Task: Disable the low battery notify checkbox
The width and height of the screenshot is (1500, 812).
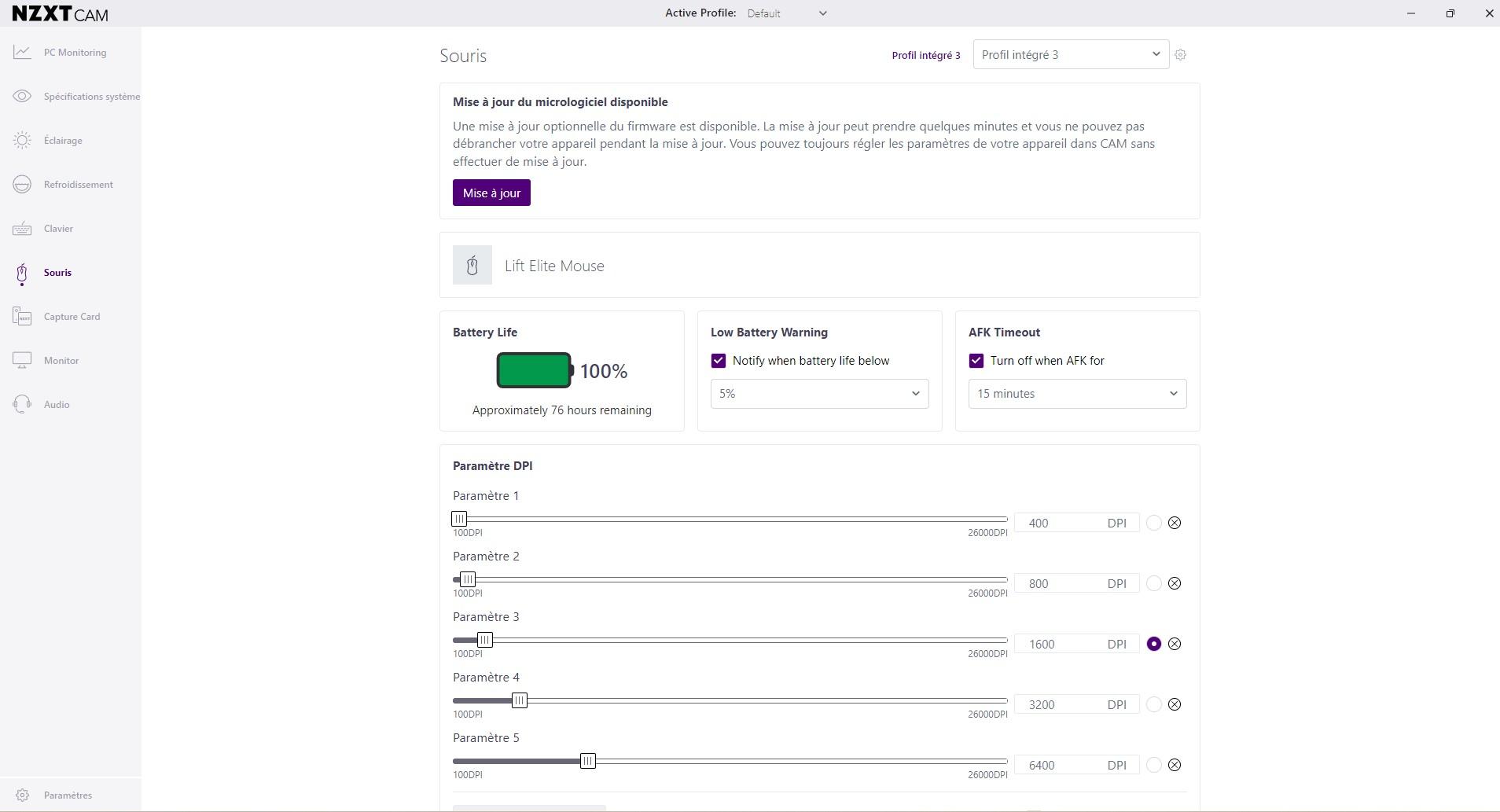Action: point(719,361)
